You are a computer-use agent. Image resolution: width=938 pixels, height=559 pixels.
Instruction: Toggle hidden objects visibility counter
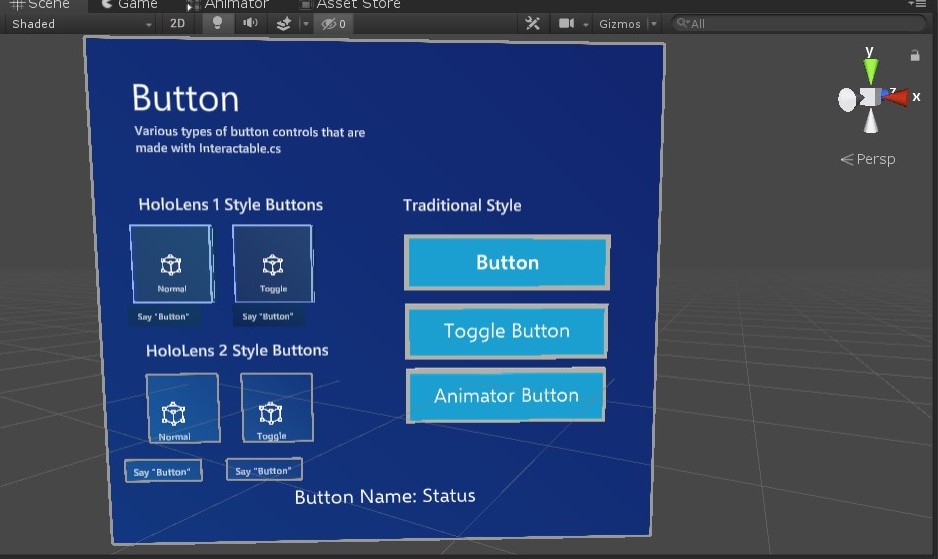[x=333, y=24]
